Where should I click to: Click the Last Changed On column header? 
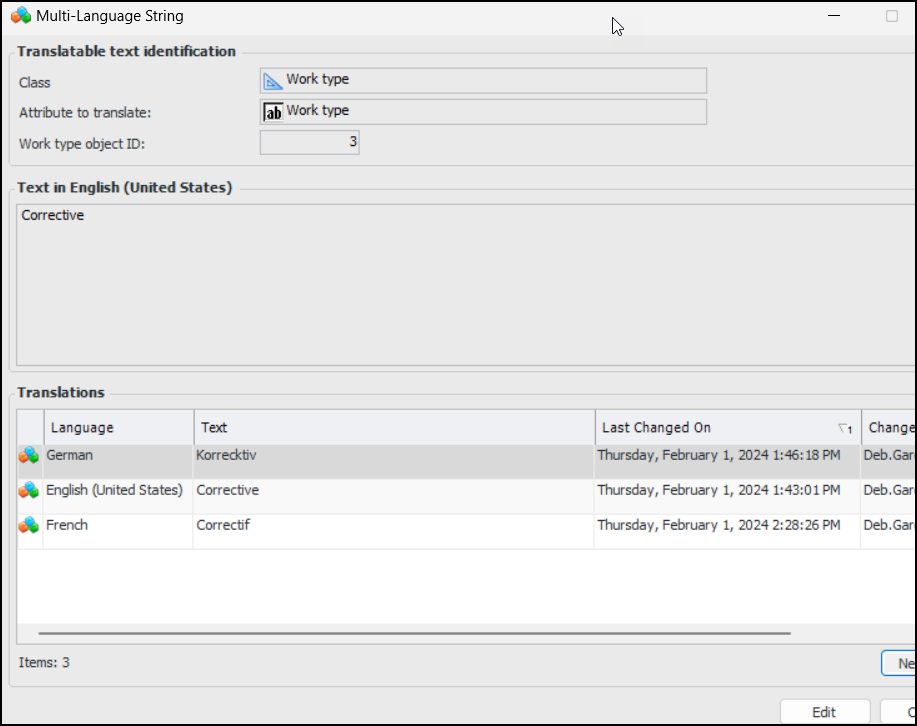[x=728, y=428]
